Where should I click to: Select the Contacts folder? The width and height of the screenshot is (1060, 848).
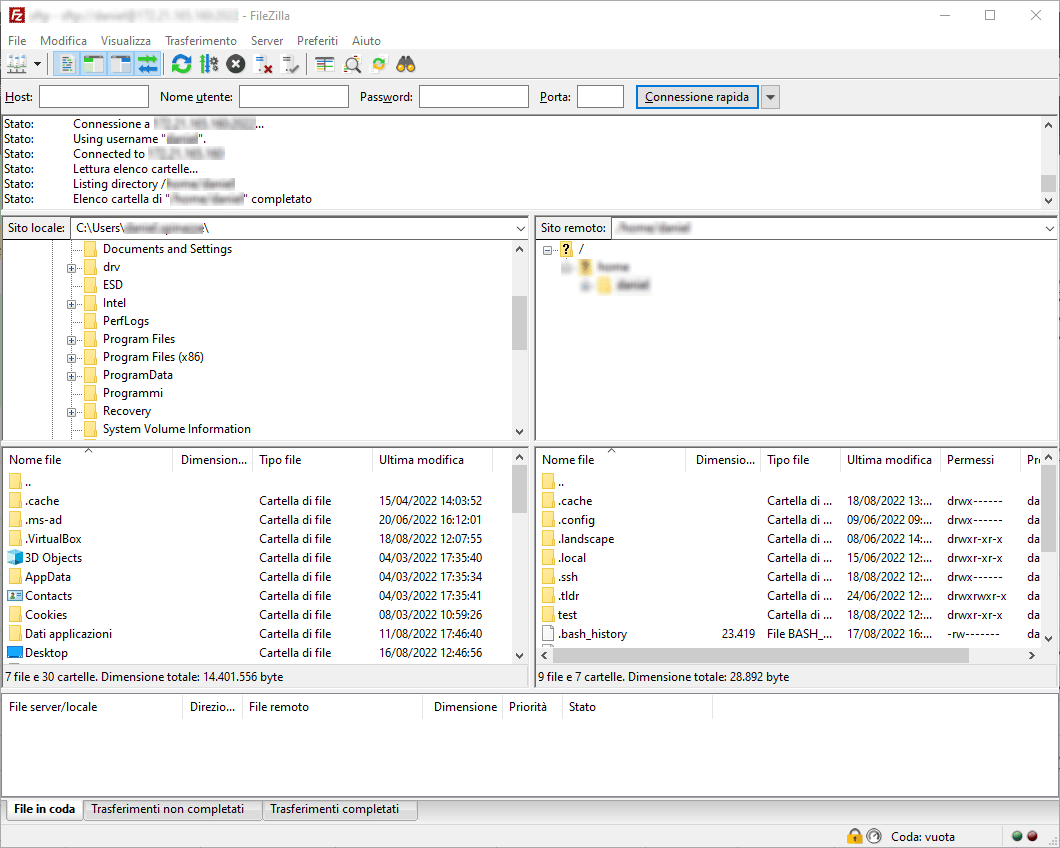tap(48, 596)
